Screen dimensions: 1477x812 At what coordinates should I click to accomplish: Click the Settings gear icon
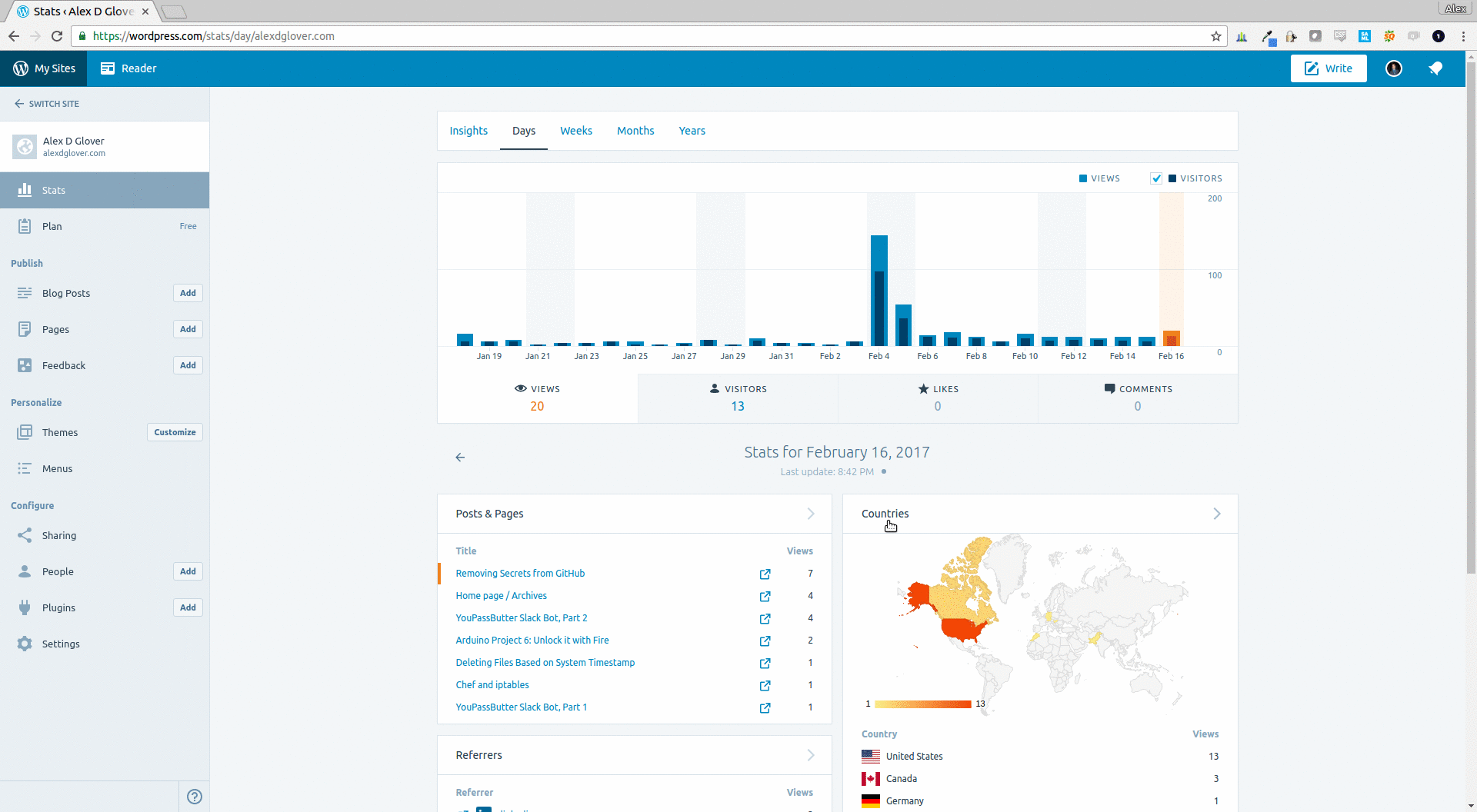[25, 644]
